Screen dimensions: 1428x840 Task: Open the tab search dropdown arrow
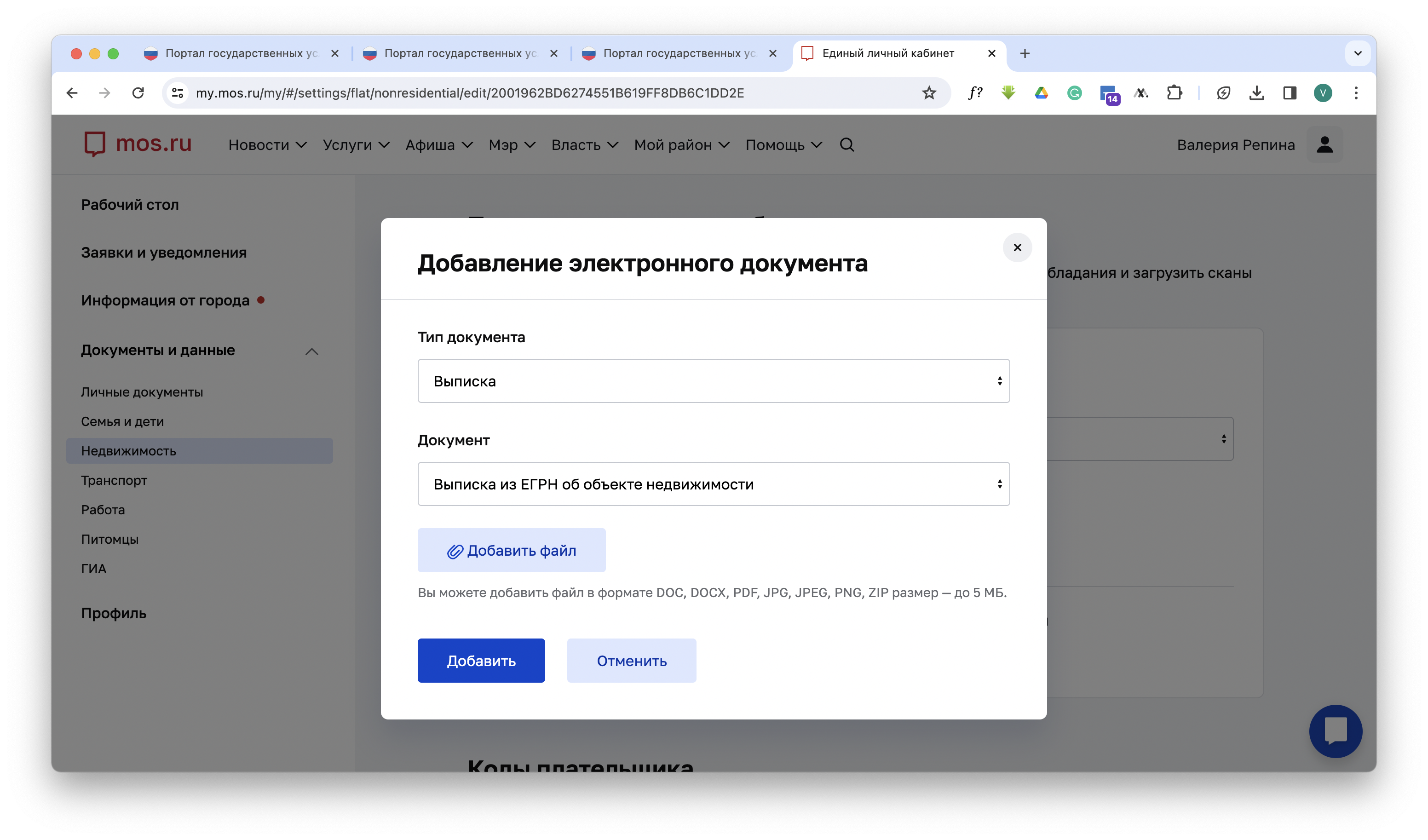(x=1358, y=53)
